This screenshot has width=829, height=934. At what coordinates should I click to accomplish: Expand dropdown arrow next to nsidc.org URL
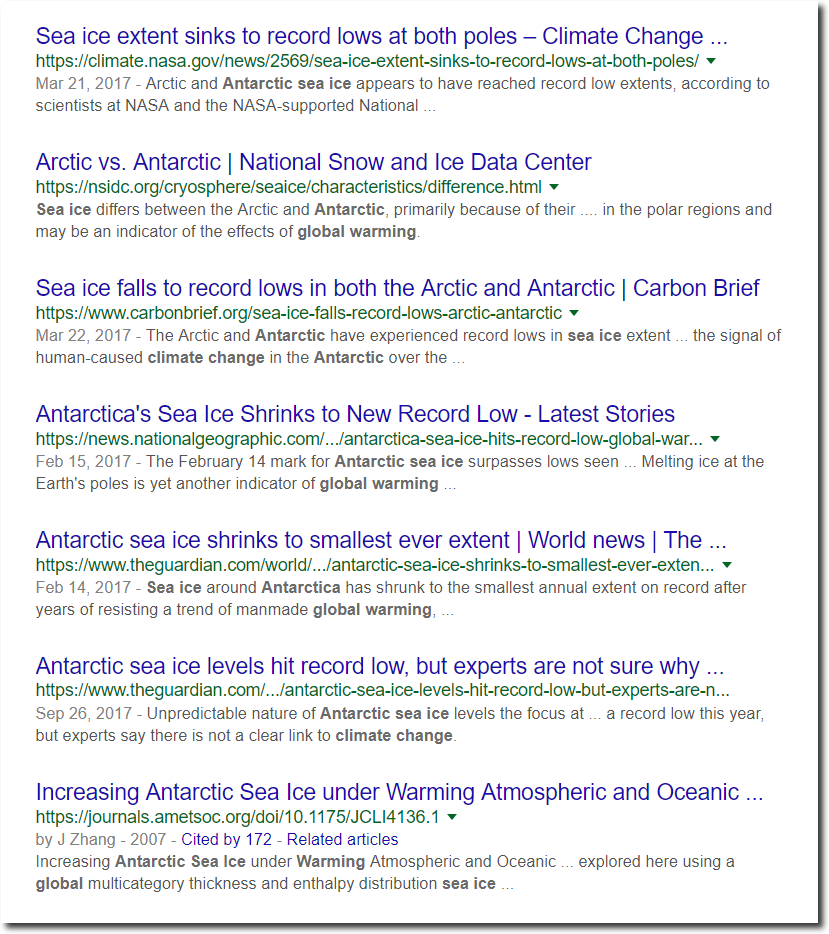[554, 187]
